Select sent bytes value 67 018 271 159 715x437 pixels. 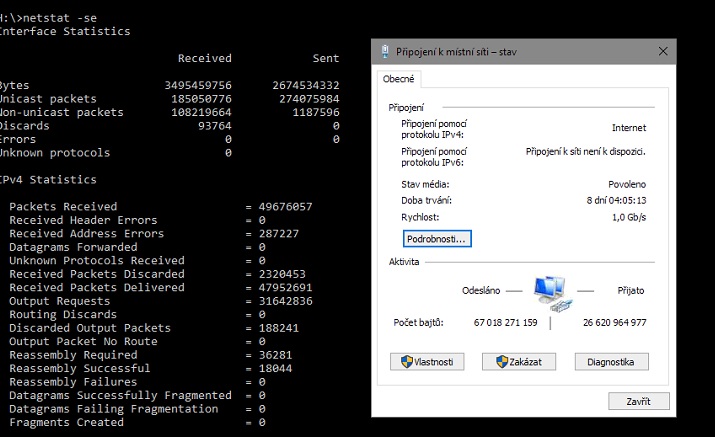(x=505, y=323)
